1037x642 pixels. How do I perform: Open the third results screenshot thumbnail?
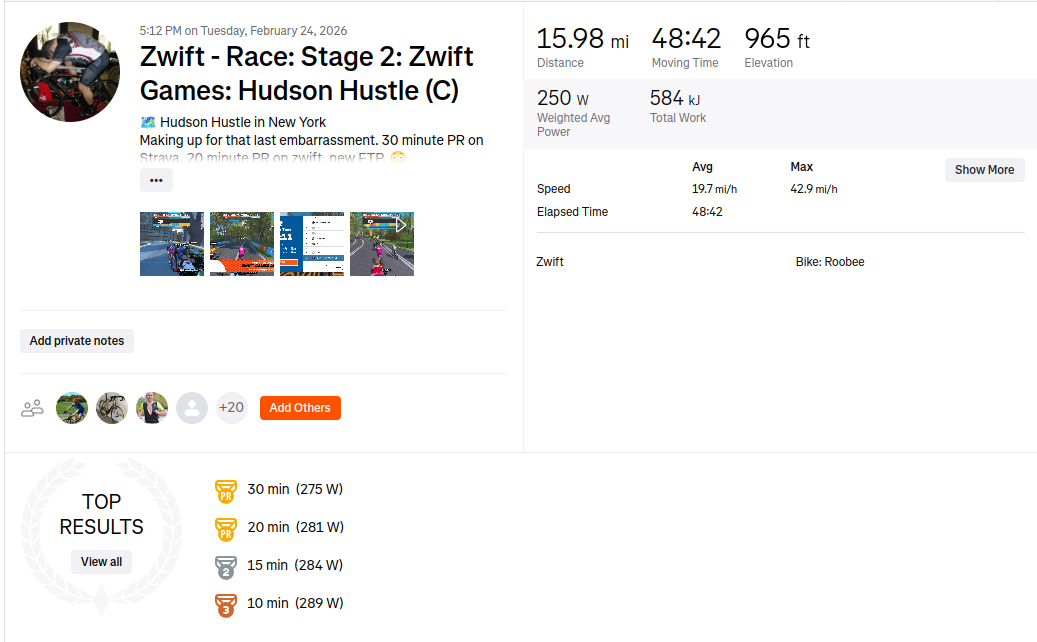(x=312, y=244)
